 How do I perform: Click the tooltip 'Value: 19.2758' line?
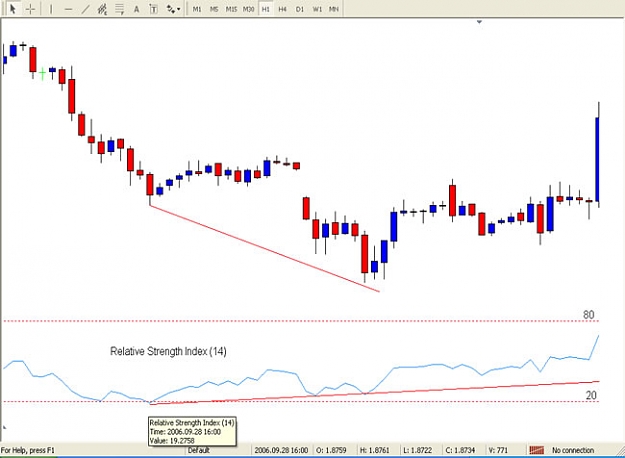[x=172, y=440]
